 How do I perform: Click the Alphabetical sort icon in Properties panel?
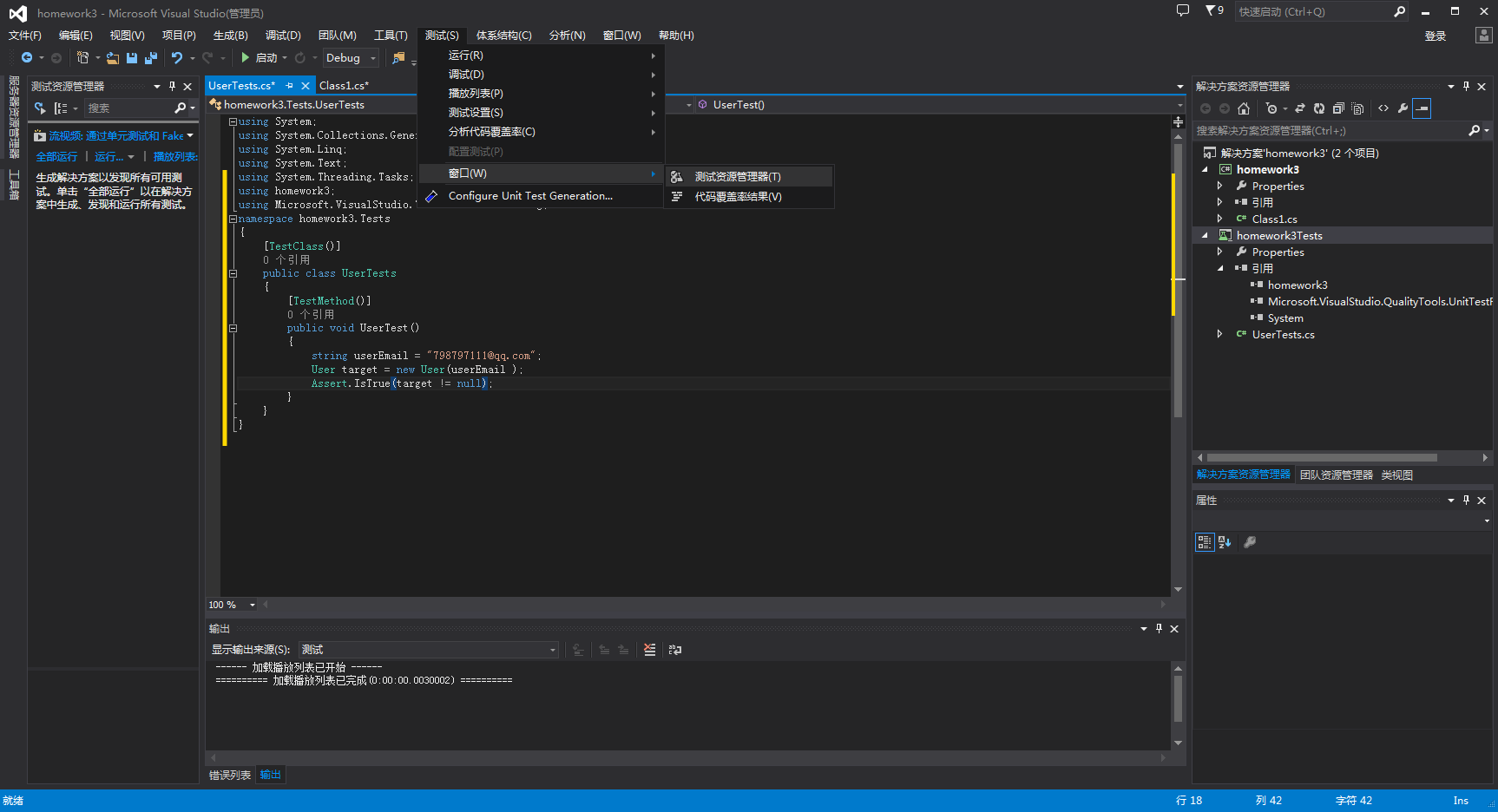(x=1225, y=542)
